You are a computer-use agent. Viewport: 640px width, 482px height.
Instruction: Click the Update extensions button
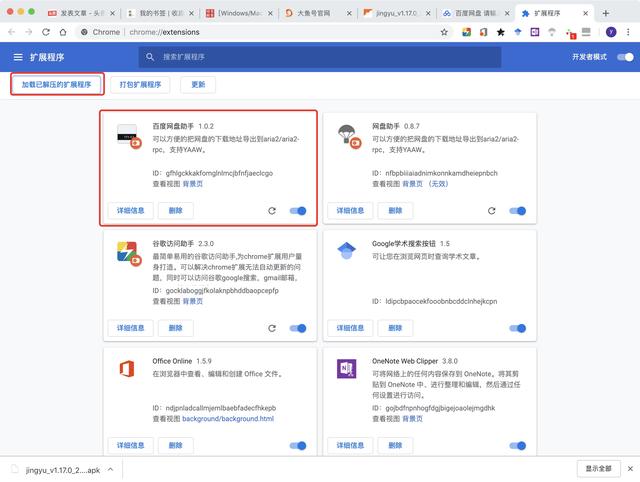click(198, 84)
